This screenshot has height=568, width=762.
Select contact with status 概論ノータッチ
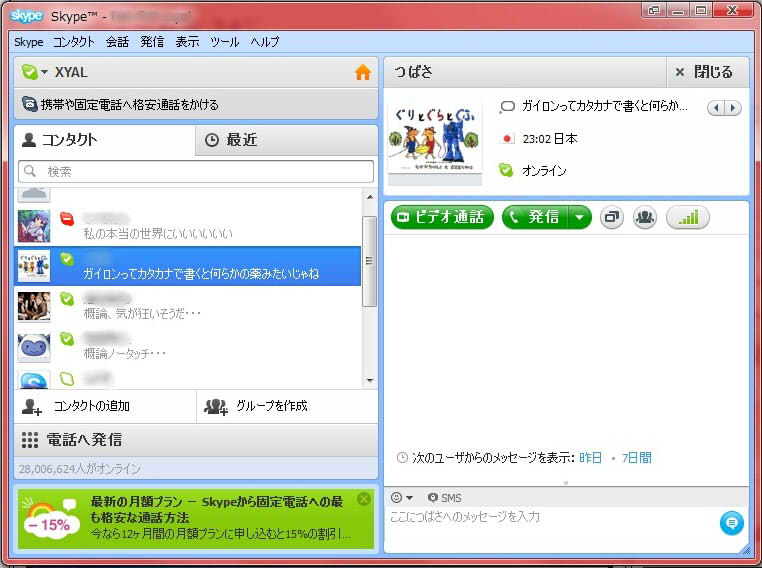[x=188, y=345]
